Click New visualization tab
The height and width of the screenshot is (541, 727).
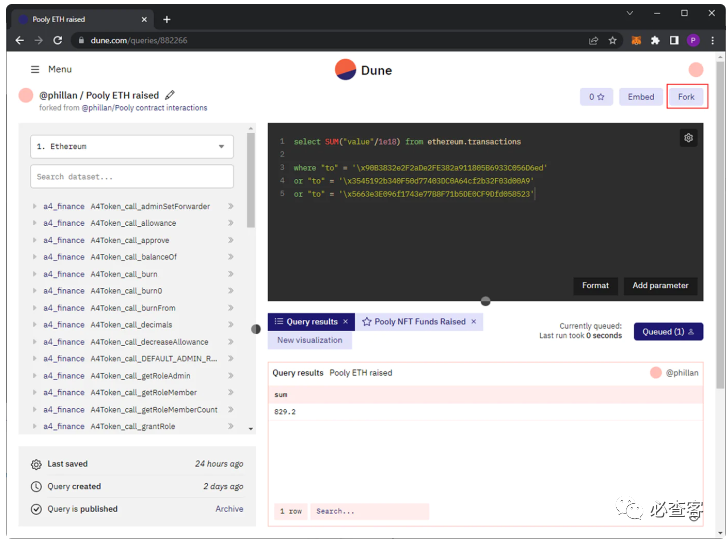(310, 340)
